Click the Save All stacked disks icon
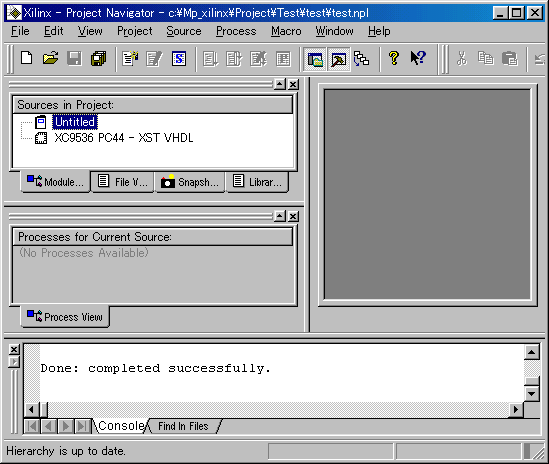 pyautogui.click(x=99, y=58)
